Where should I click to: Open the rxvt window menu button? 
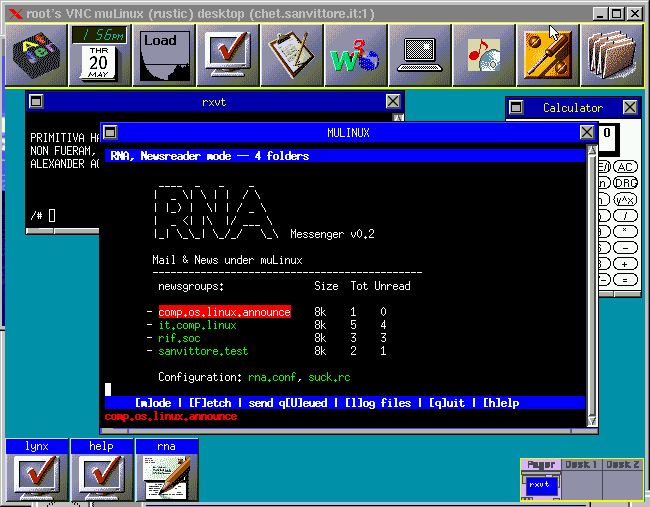tap(36, 101)
